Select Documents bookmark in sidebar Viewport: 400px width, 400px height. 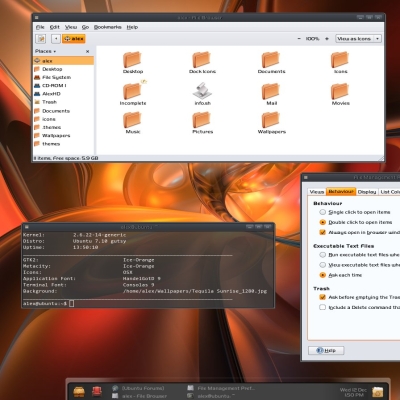pyautogui.click(x=63, y=111)
